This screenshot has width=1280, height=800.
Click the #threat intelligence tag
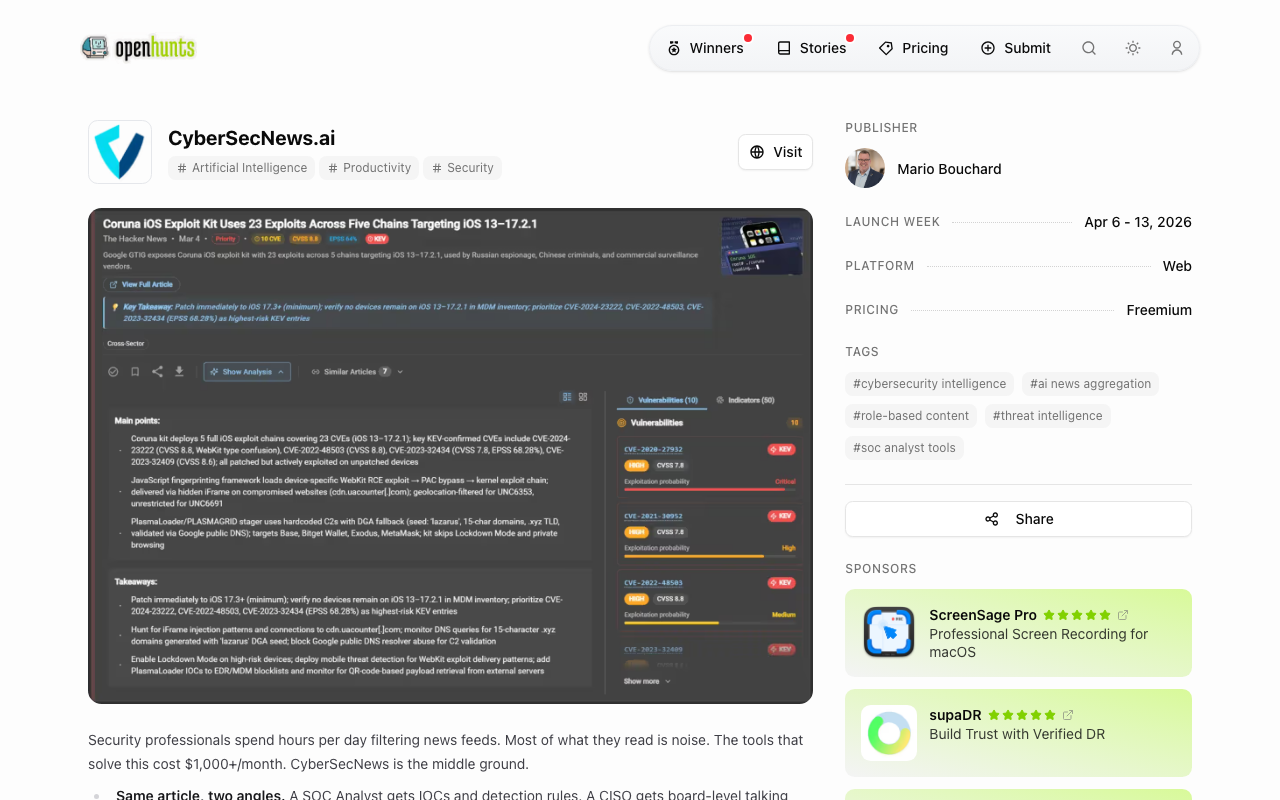tap(1047, 416)
